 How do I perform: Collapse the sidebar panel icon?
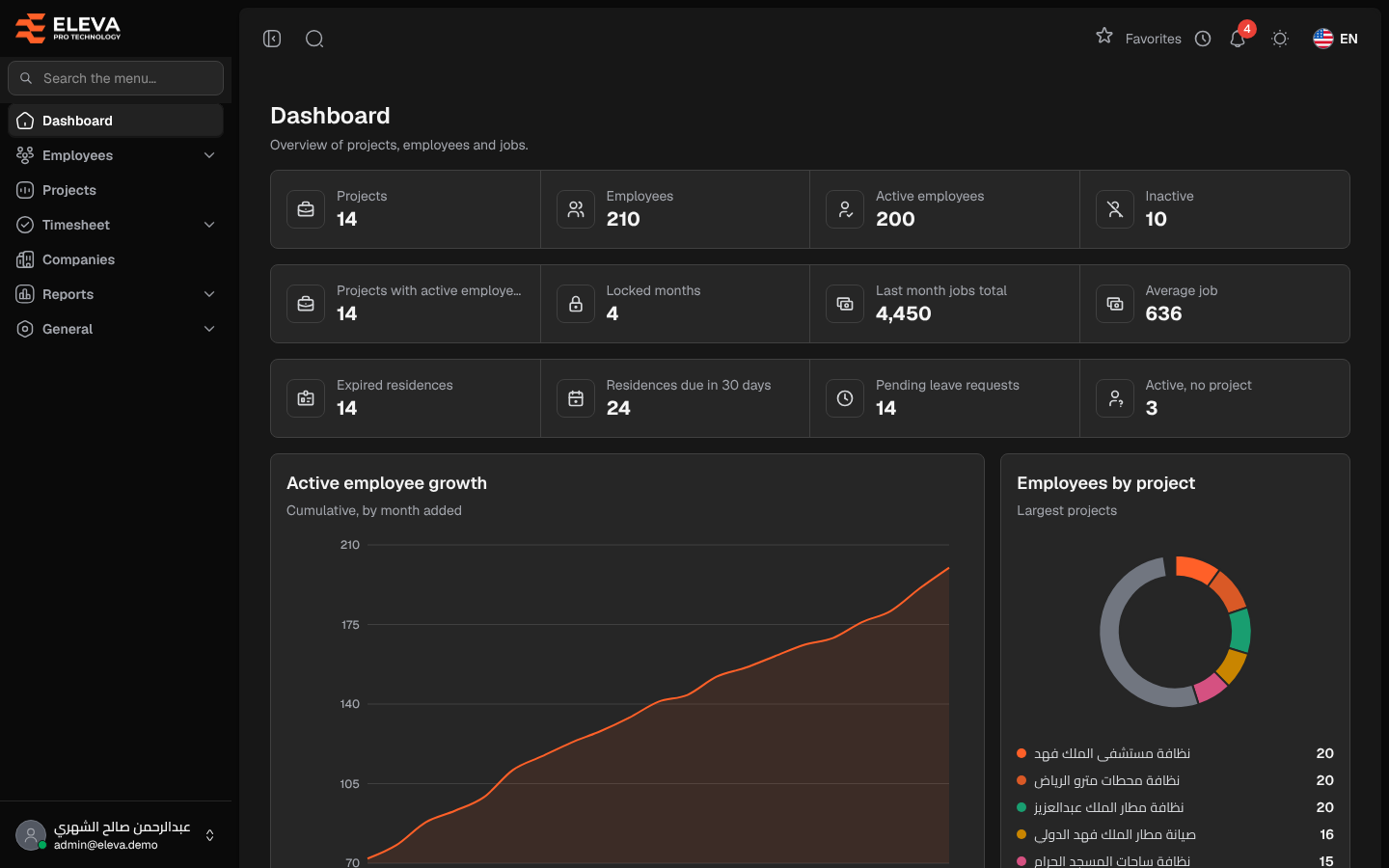click(x=272, y=39)
